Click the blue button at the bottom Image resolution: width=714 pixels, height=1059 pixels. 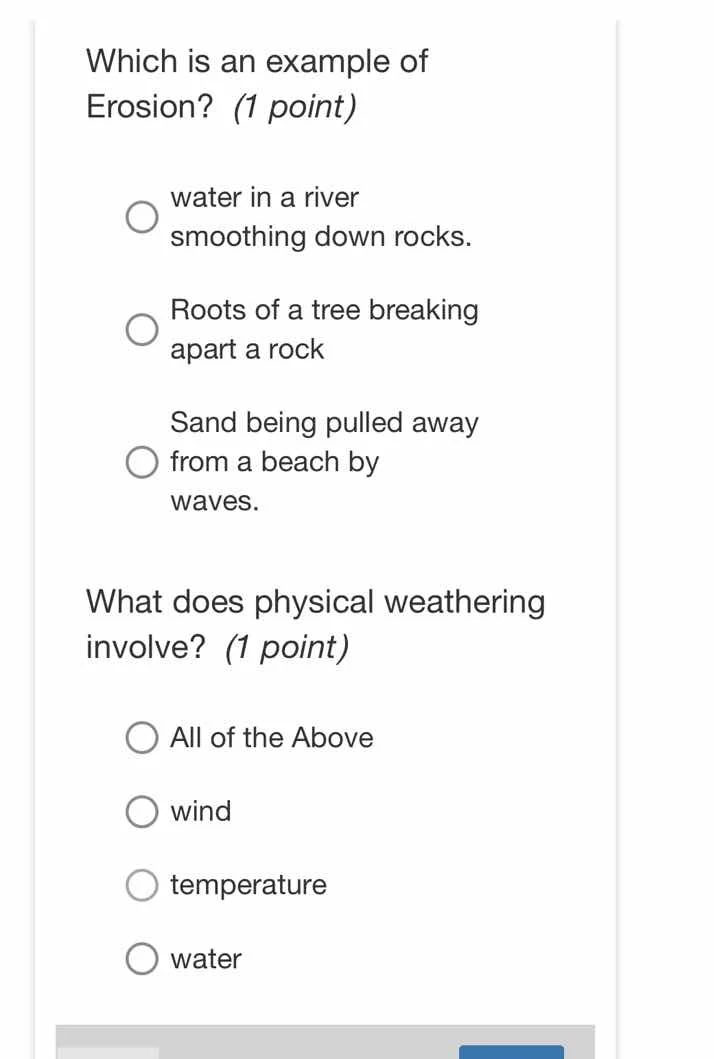click(512, 1052)
